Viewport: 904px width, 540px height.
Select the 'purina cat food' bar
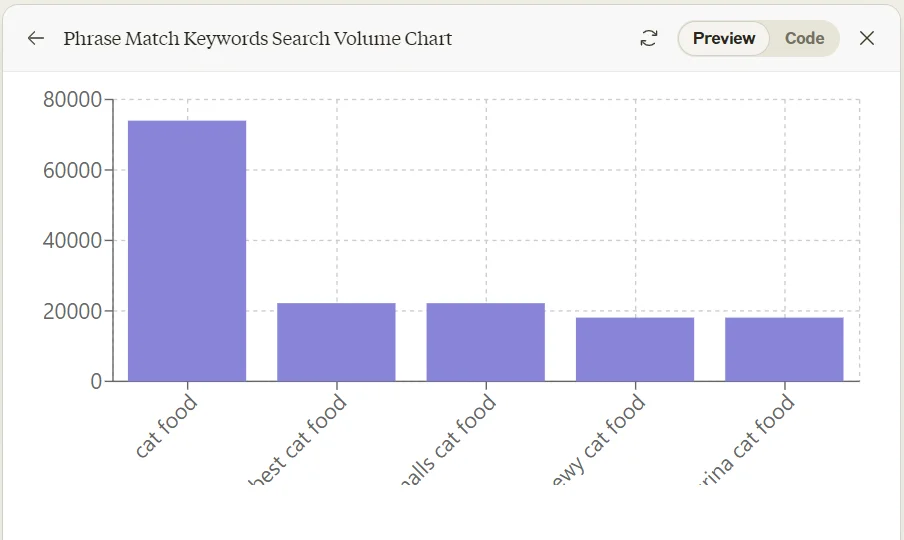click(784, 349)
